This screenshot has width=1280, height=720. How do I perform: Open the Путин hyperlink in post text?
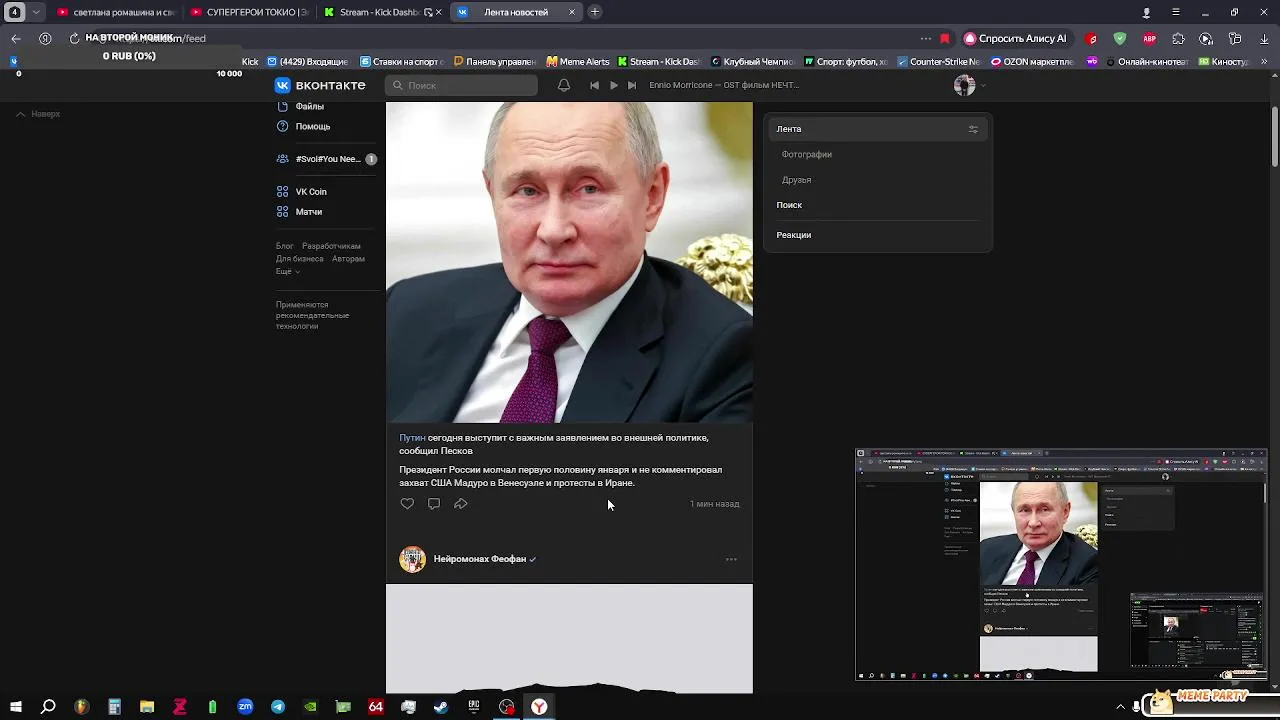coord(412,438)
